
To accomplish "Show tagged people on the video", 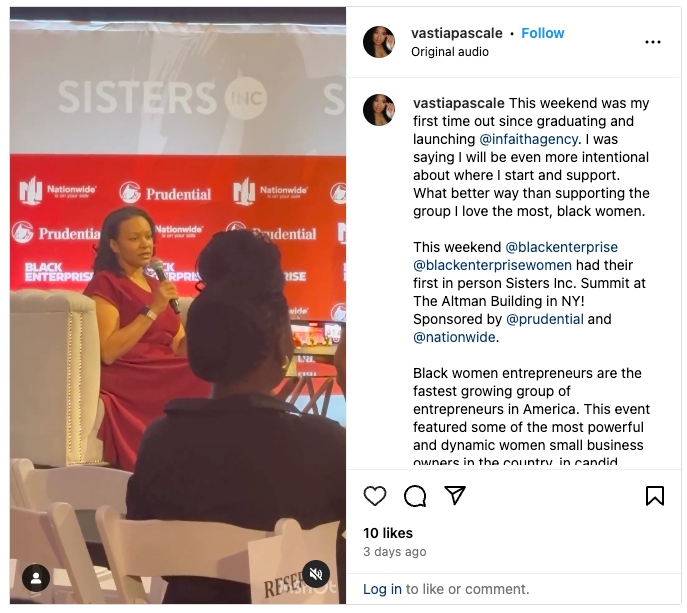I will coord(36,578).
